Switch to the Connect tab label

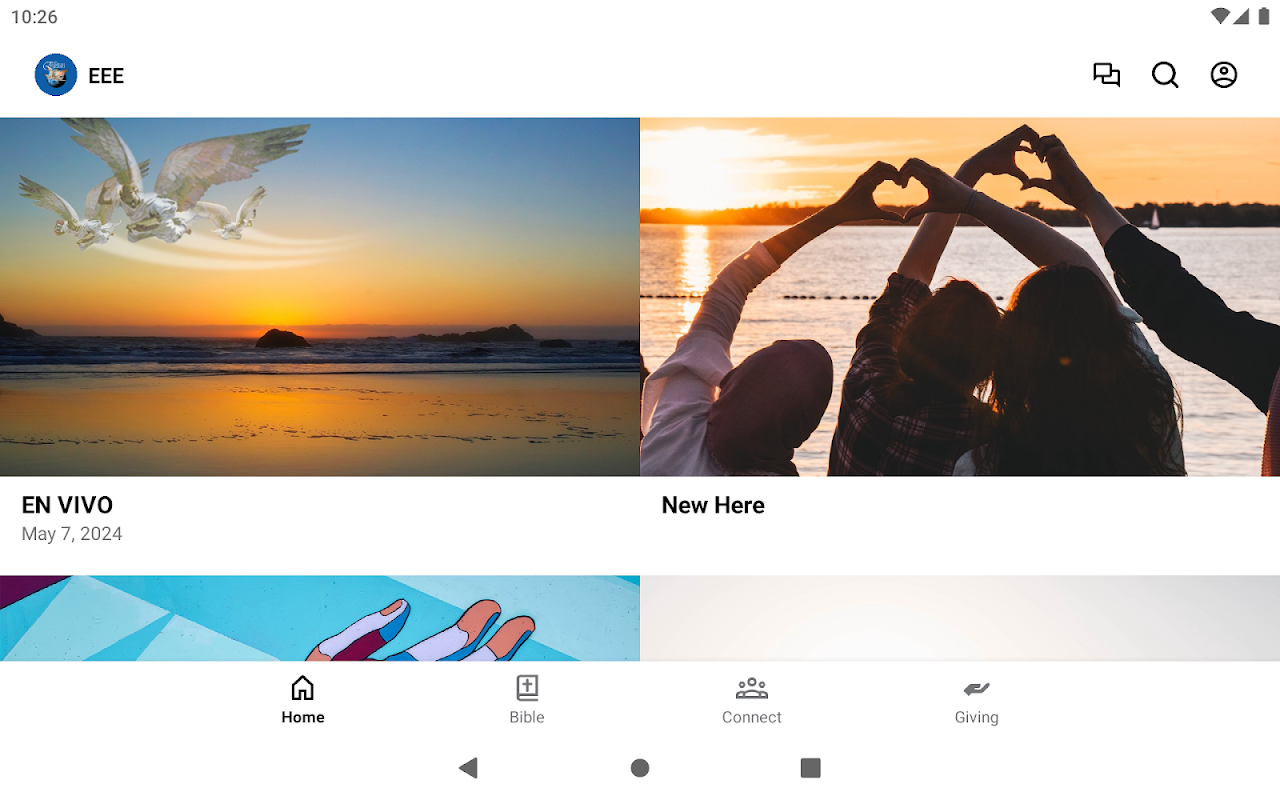click(752, 717)
